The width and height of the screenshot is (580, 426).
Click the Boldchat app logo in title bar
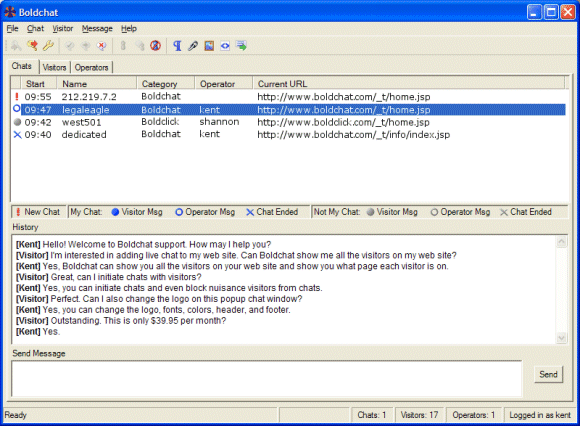click(10, 12)
